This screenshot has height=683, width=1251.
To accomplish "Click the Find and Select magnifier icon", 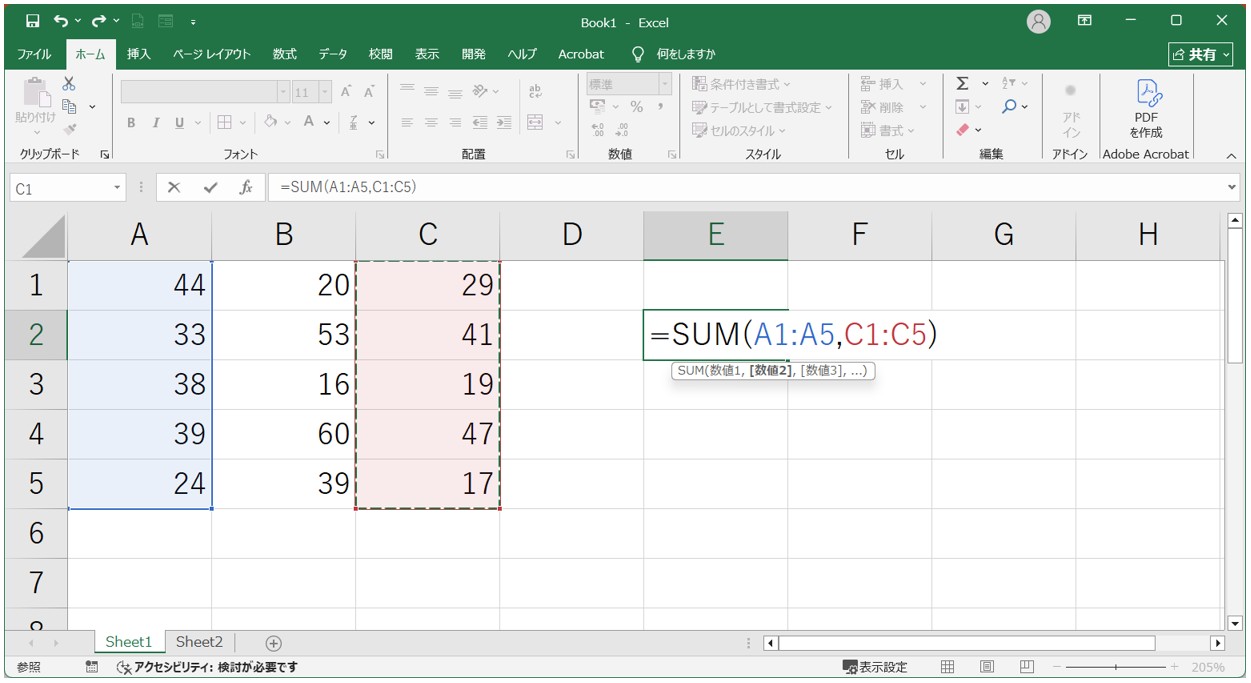I will click(x=1009, y=107).
